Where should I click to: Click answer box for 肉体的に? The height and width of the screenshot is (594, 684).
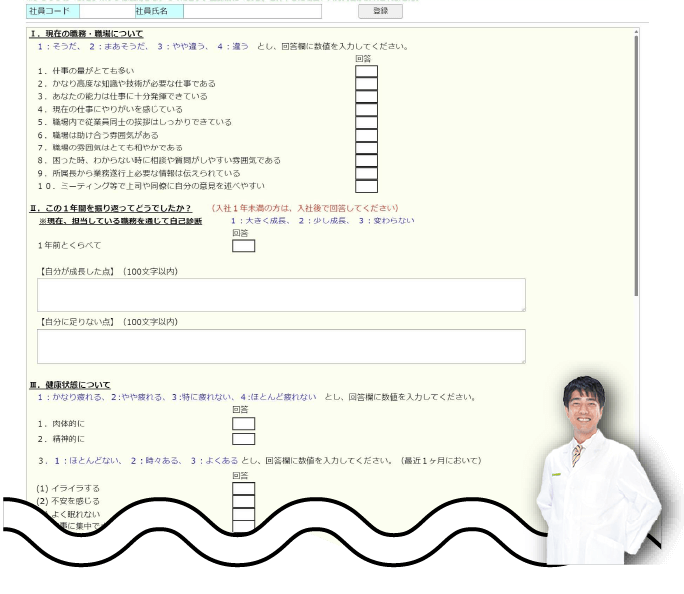(243, 423)
